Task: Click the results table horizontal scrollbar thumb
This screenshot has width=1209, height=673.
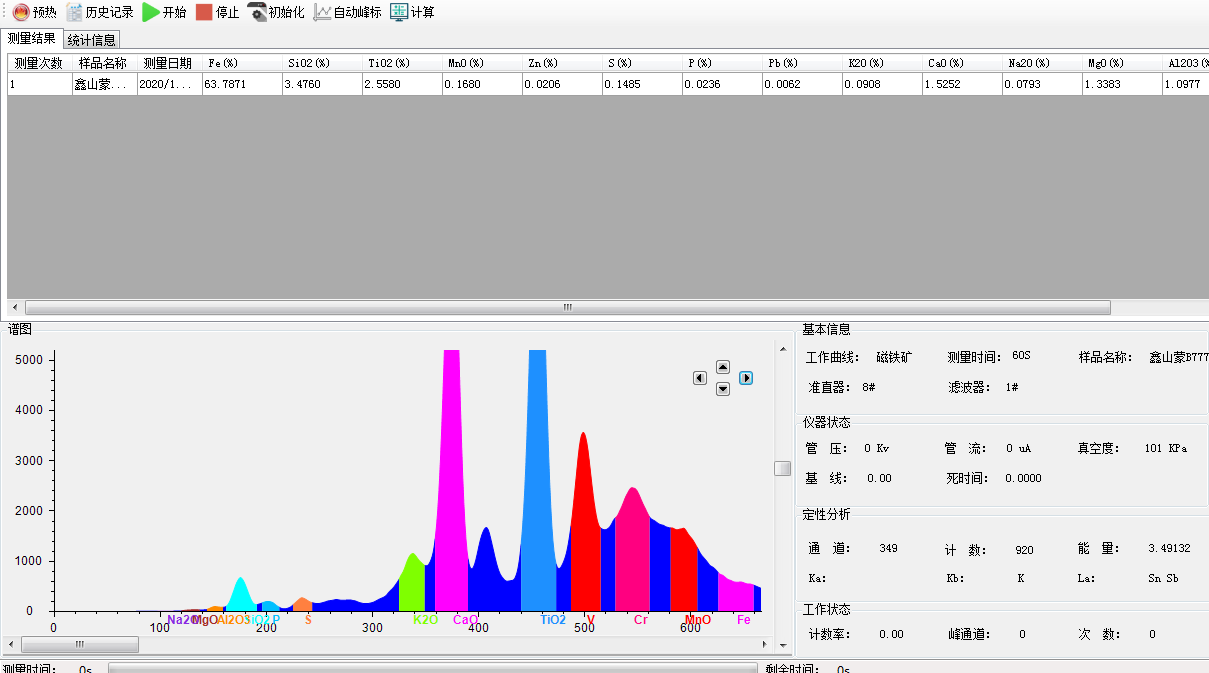Action: (x=567, y=308)
